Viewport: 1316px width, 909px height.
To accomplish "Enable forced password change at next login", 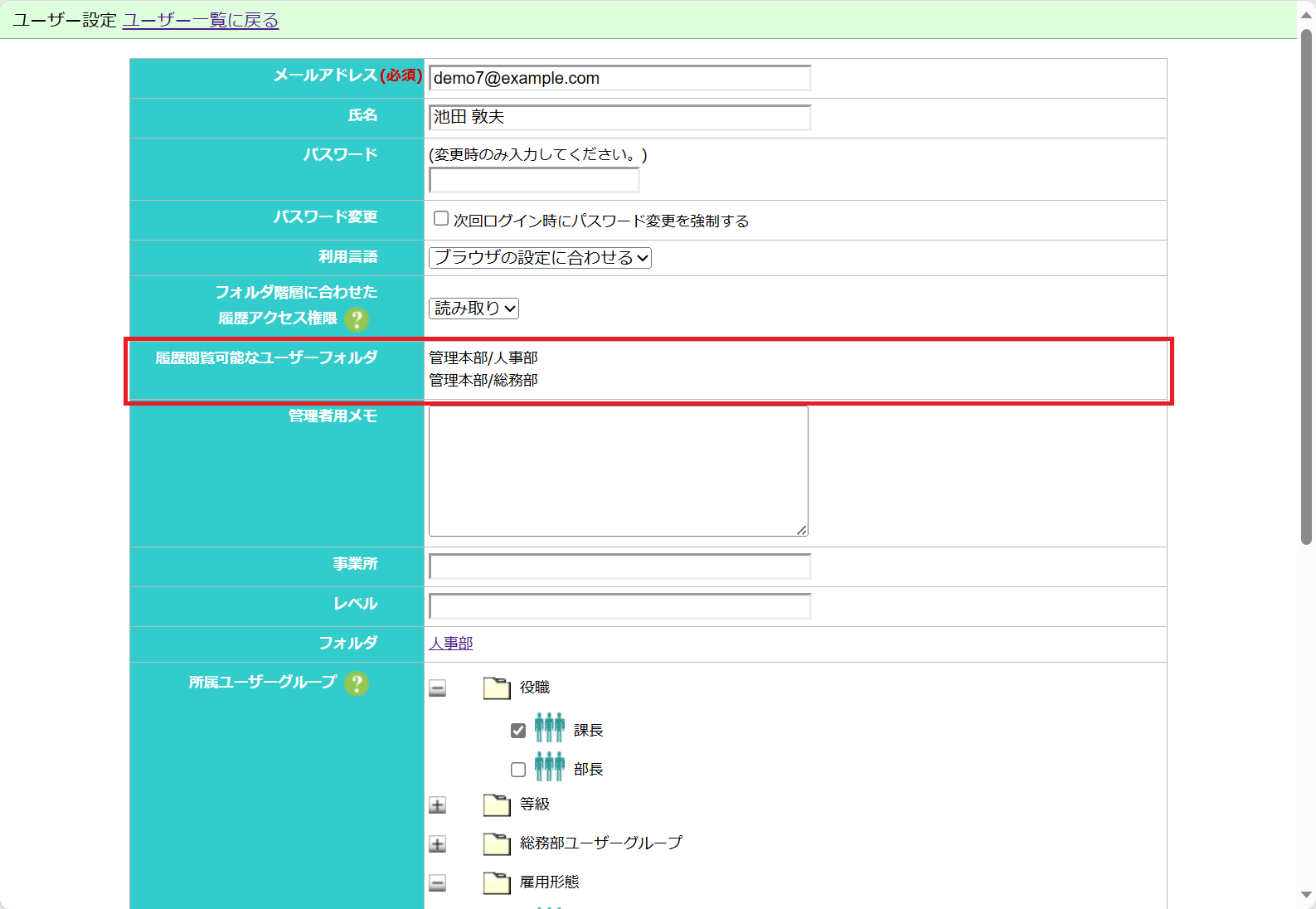I will [441, 218].
